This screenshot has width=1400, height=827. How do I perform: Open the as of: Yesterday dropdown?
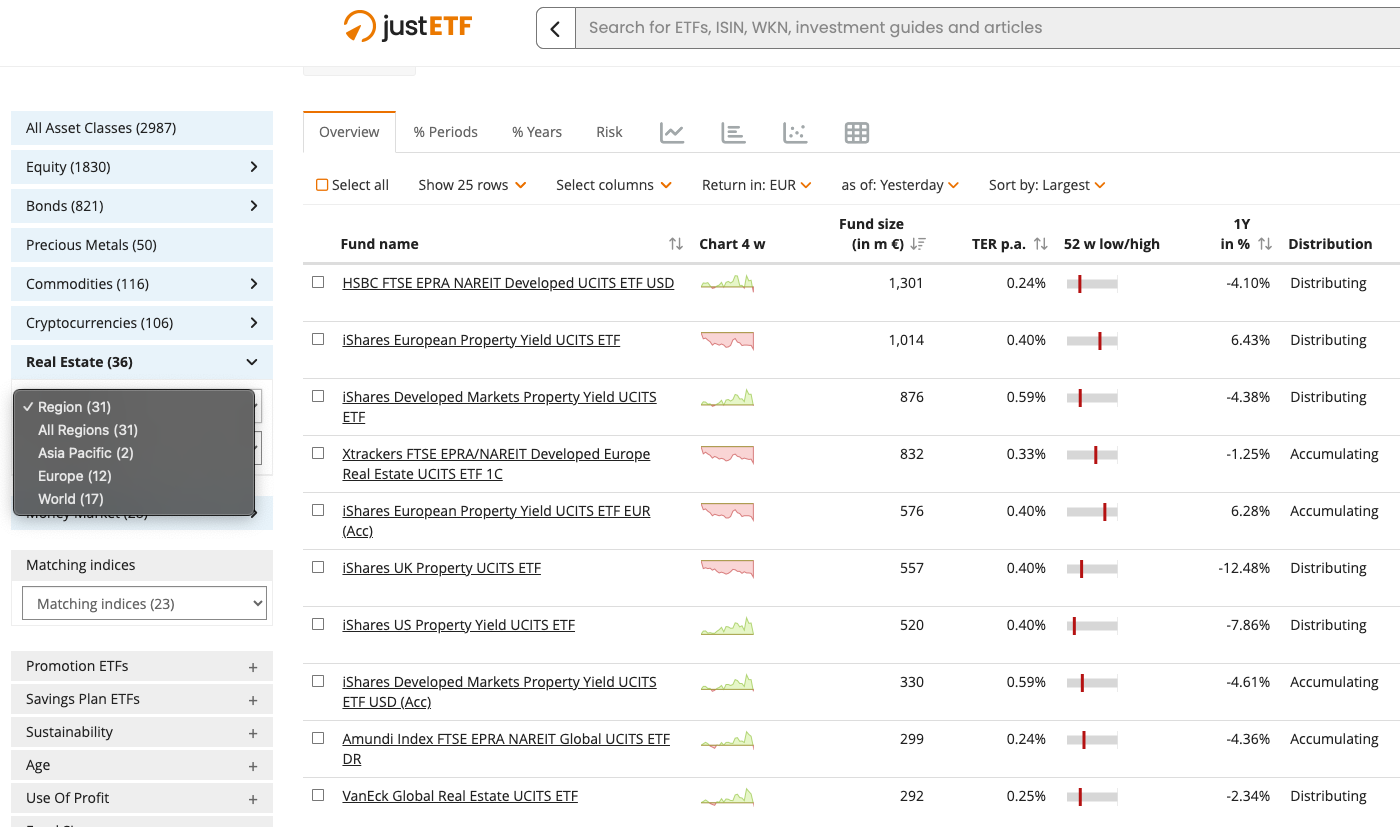pyautogui.click(x=900, y=185)
